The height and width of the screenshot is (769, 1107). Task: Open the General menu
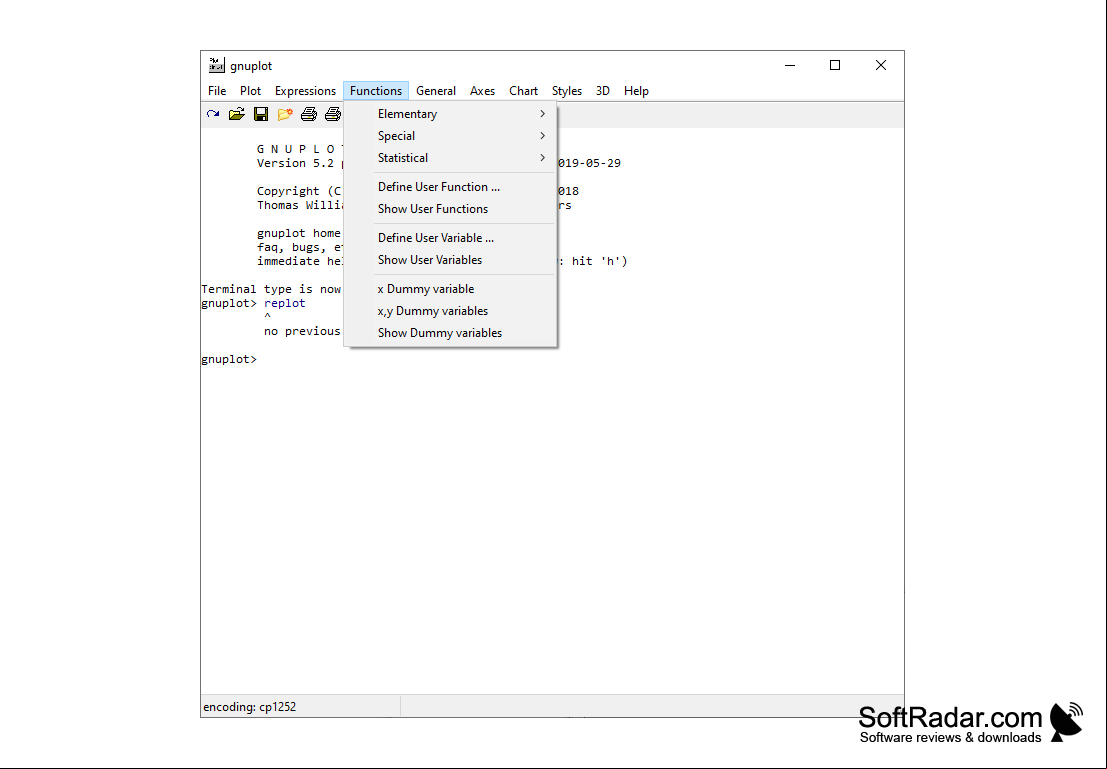click(436, 91)
